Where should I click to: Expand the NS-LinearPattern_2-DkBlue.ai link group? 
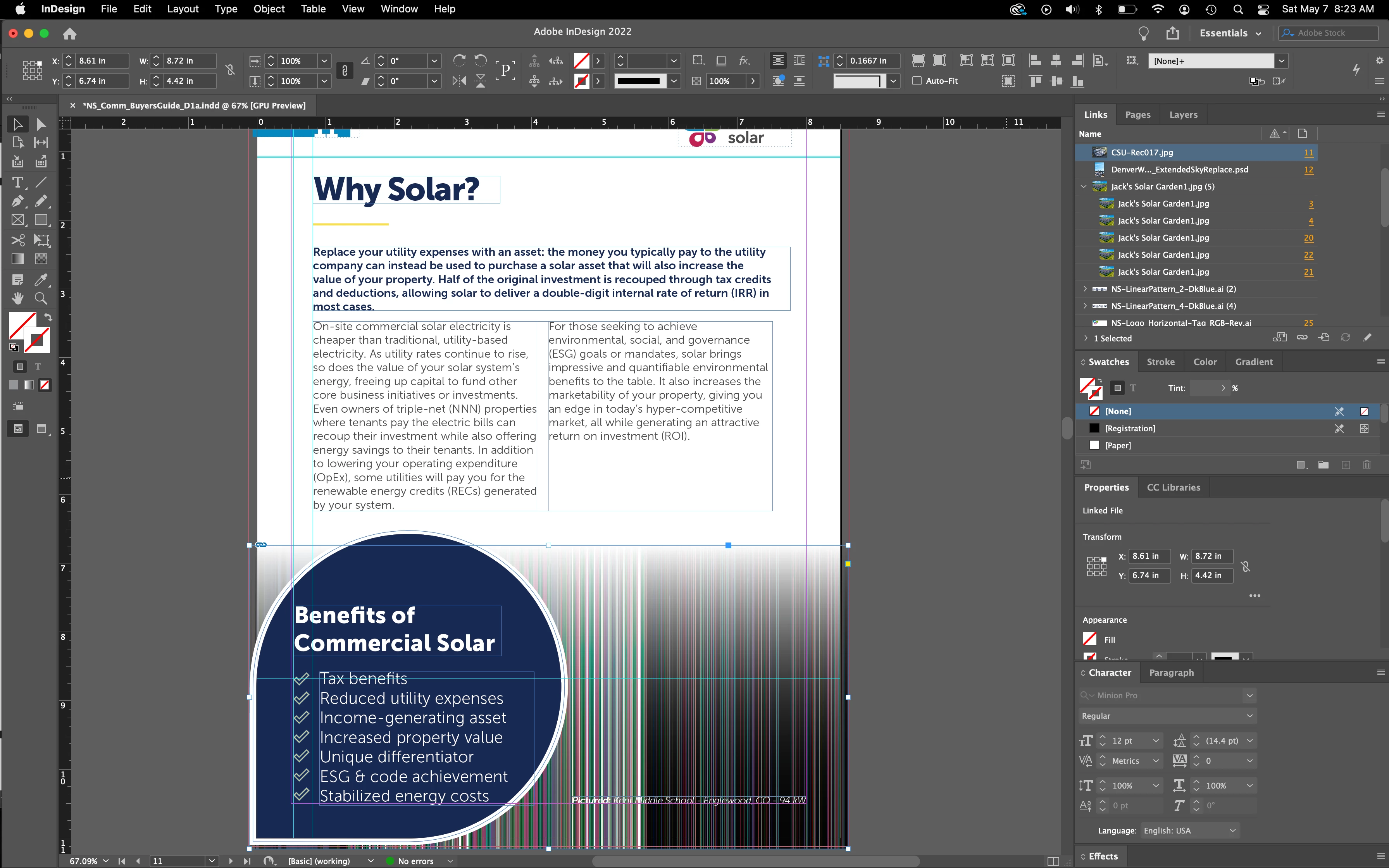1085,289
